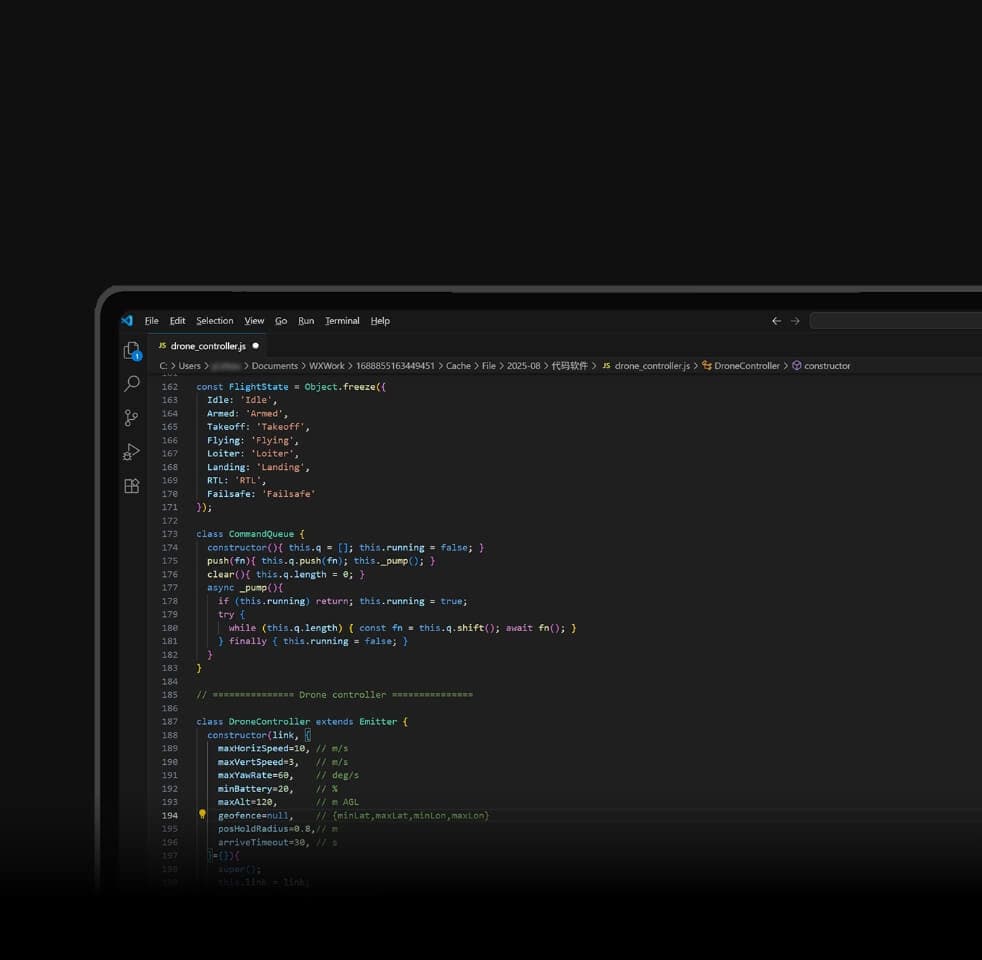This screenshot has height=960, width=982.
Task: Click line number 194 in the gutter
Action: click(170, 815)
